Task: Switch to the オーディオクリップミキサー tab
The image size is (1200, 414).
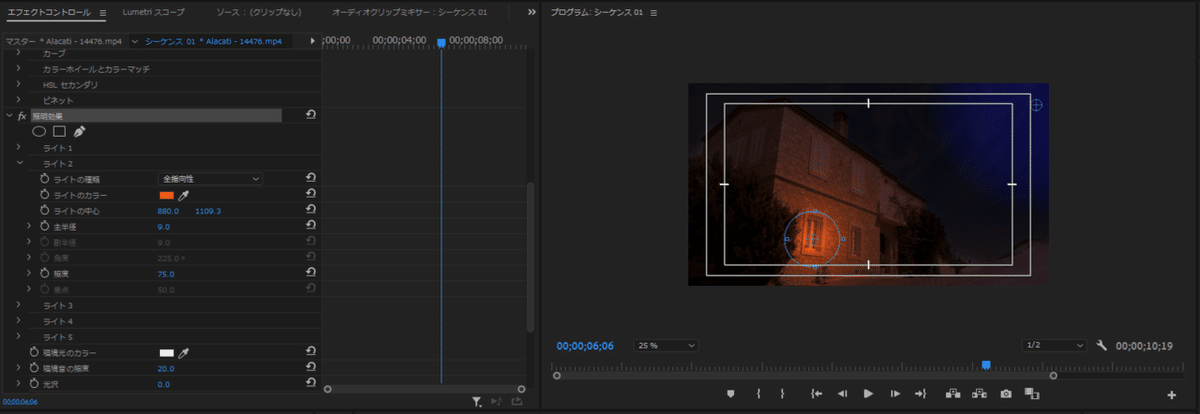Action: (x=410, y=13)
